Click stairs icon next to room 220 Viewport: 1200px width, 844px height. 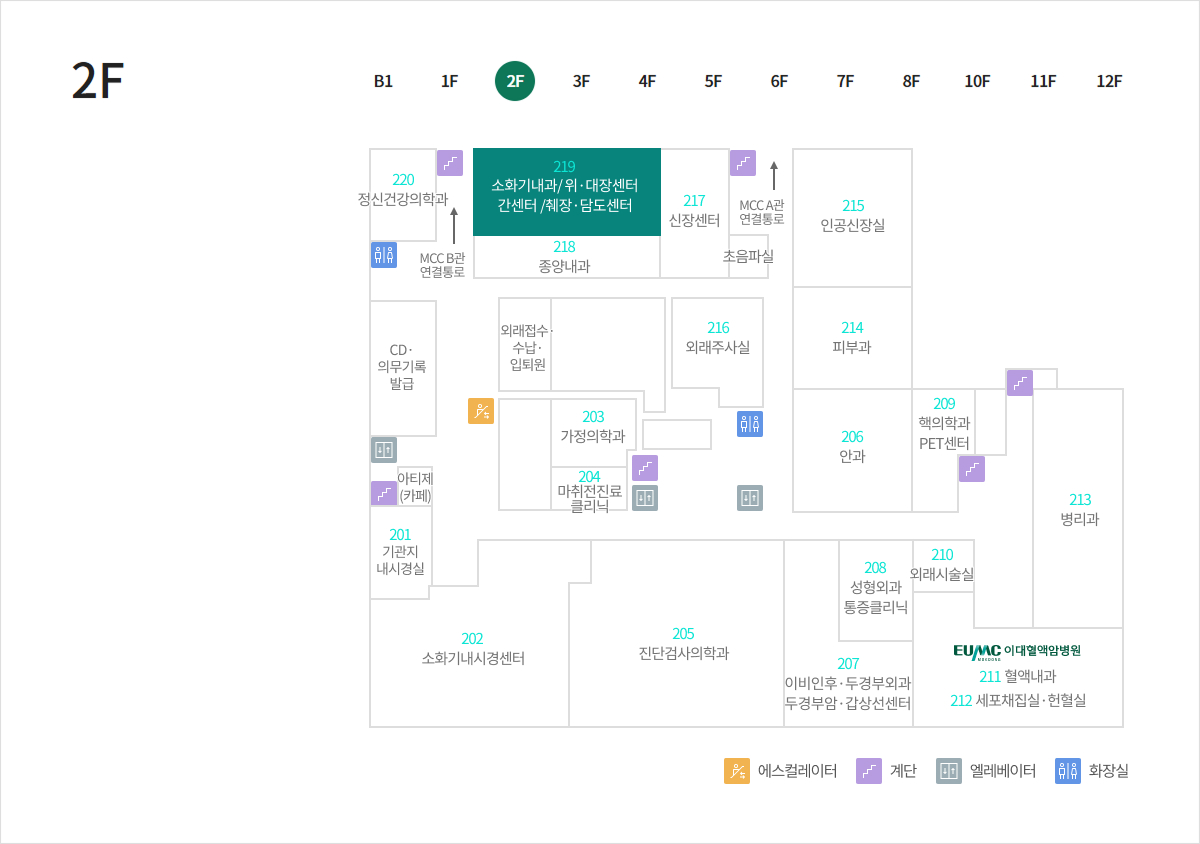450,163
